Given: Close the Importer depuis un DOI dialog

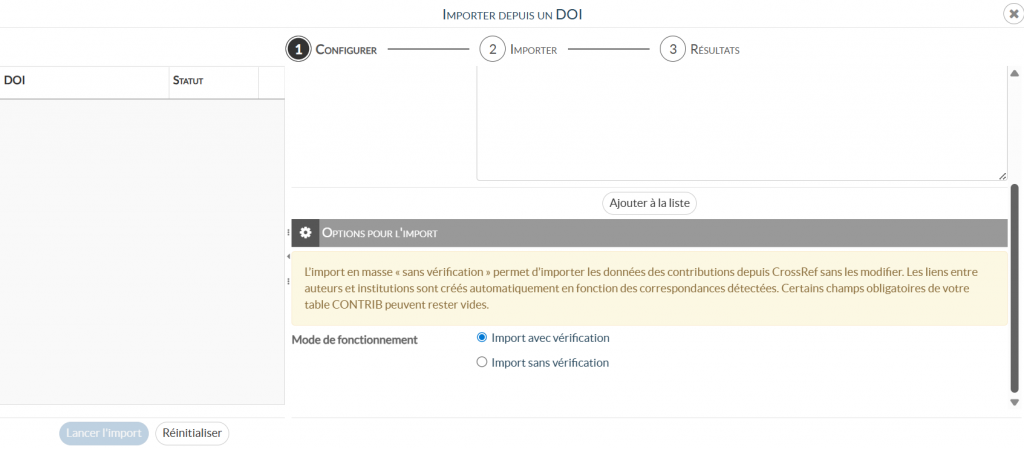Looking at the screenshot, I should click(x=1012, y=13).
